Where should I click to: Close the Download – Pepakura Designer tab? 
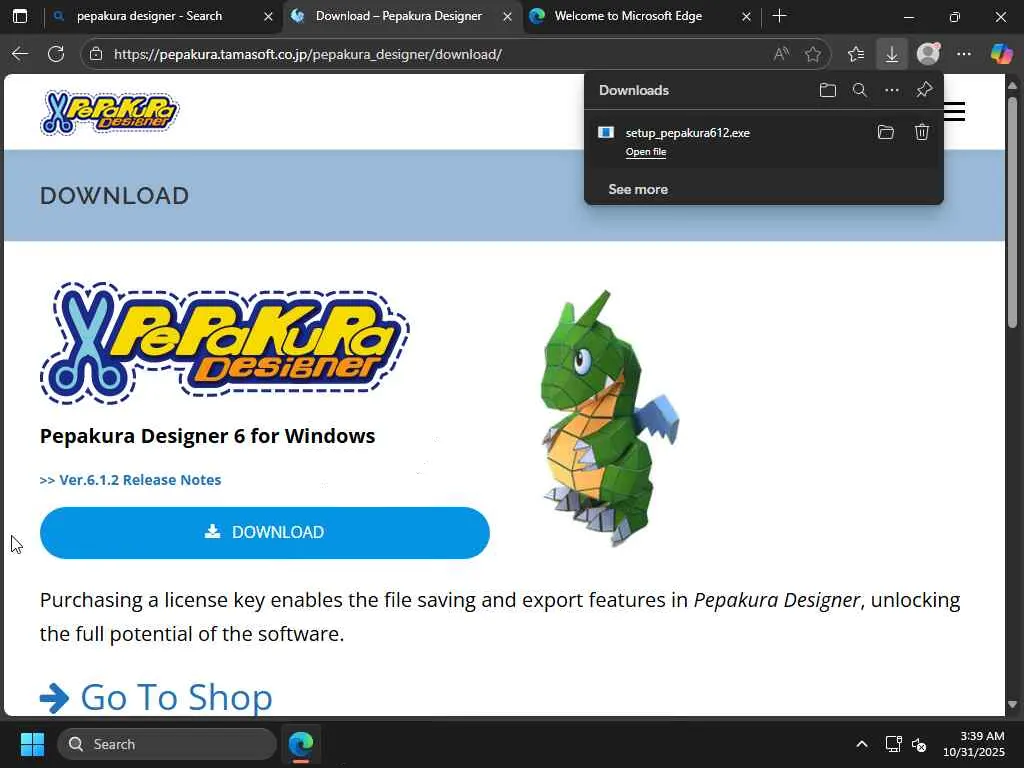pos(507,17)
